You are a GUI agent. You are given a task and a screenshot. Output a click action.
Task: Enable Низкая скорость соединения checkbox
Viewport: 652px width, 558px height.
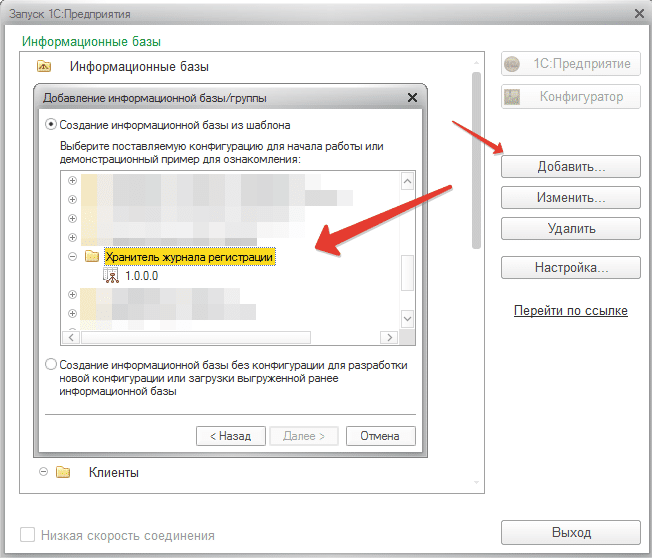(x=28, y=535)
